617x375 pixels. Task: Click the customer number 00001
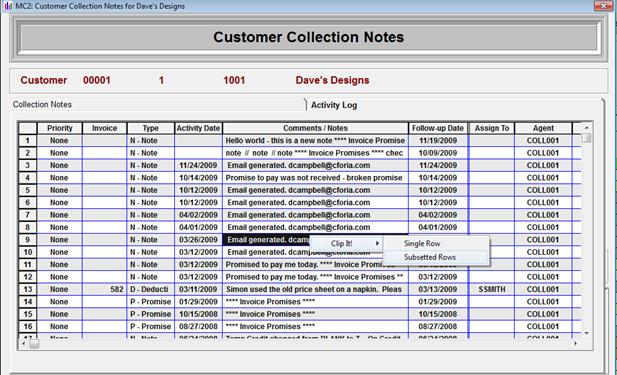pos(97,80)
